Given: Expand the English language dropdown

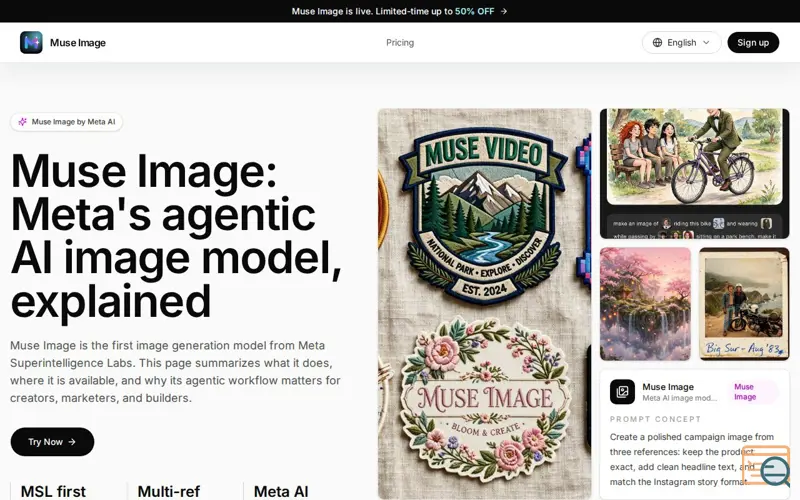Looking at the screenshot, I should pyautogui.click(x=682, y=42).
